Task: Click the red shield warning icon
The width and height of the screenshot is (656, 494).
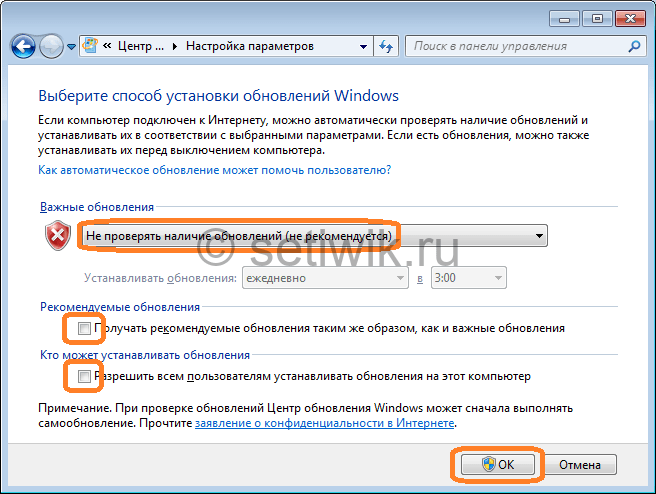Action: pos(58,235)
